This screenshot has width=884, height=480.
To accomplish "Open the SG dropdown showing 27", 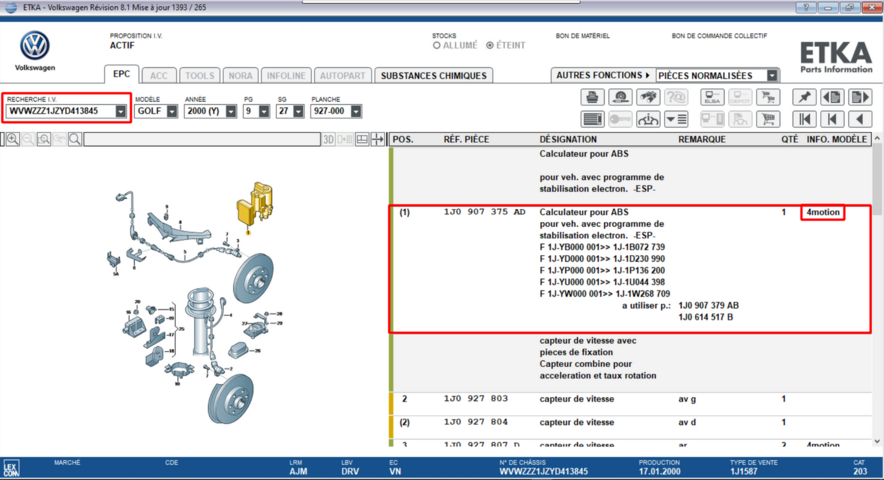I will coord(298,111).
